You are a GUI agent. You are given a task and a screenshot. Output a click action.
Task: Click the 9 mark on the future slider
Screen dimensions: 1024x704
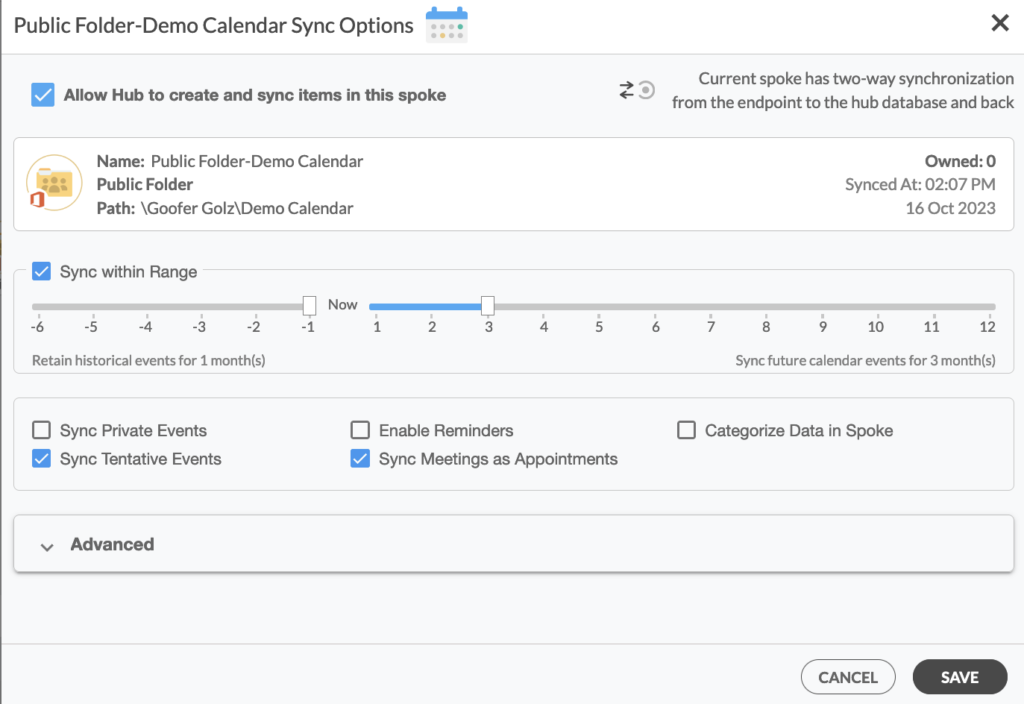click(x=822, y=327)
